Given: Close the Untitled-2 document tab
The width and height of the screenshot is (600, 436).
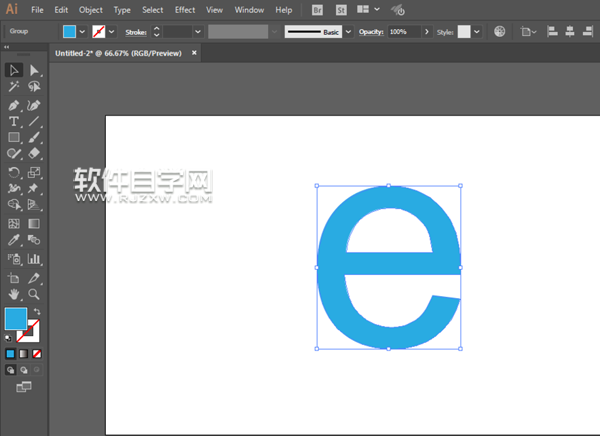Looking at the screenshot, I should point(194,53).
